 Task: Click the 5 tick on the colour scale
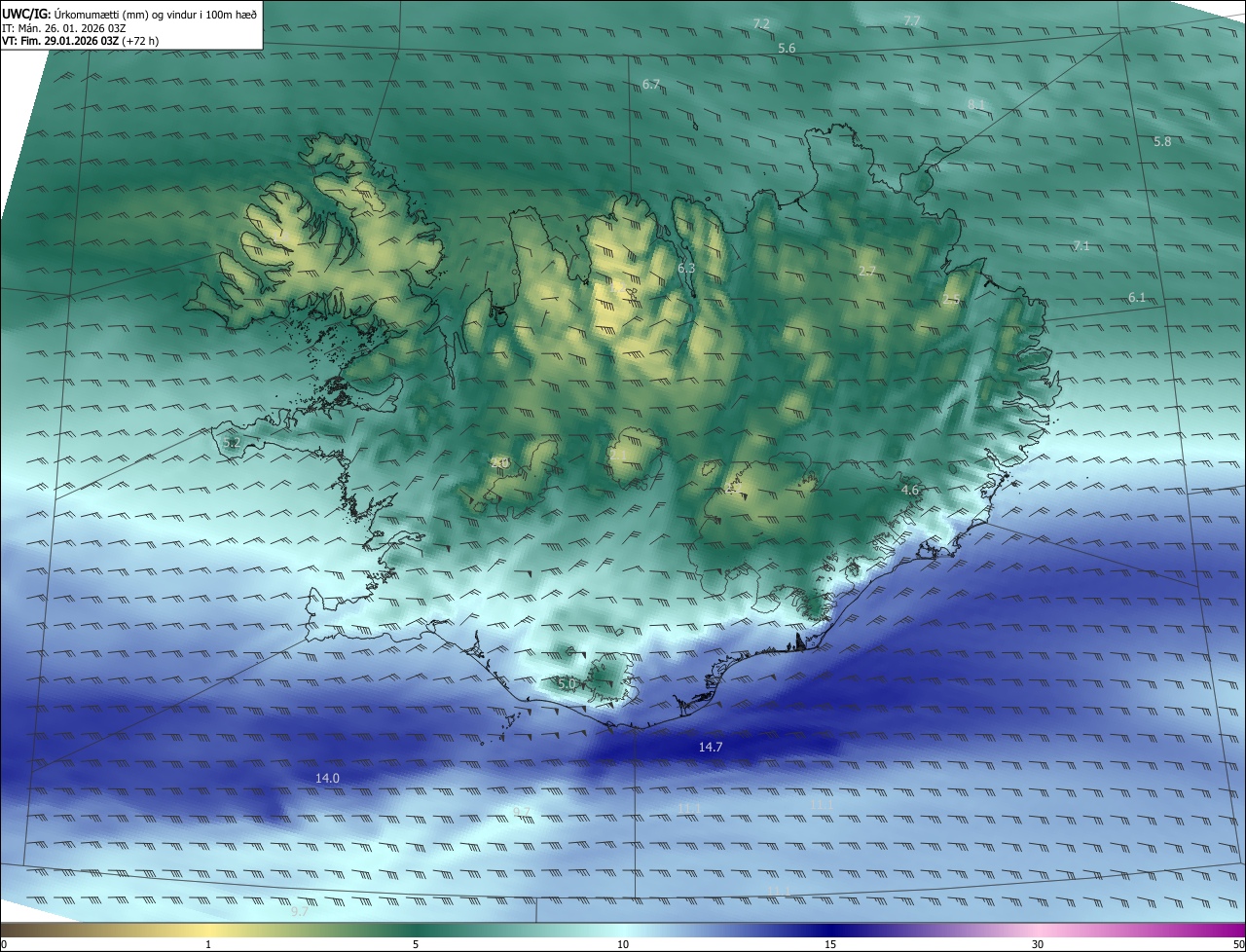click(416, 944)
